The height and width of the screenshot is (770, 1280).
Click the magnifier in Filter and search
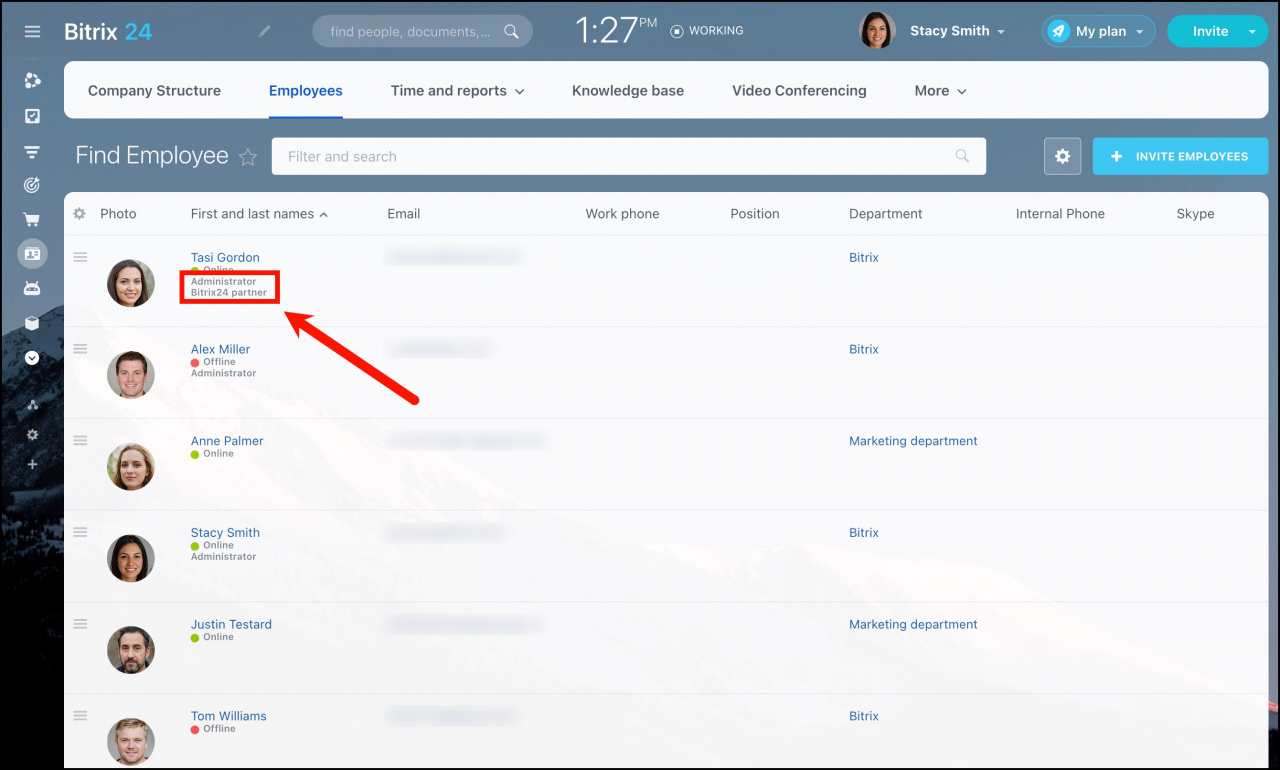click(x=962, y=156)
